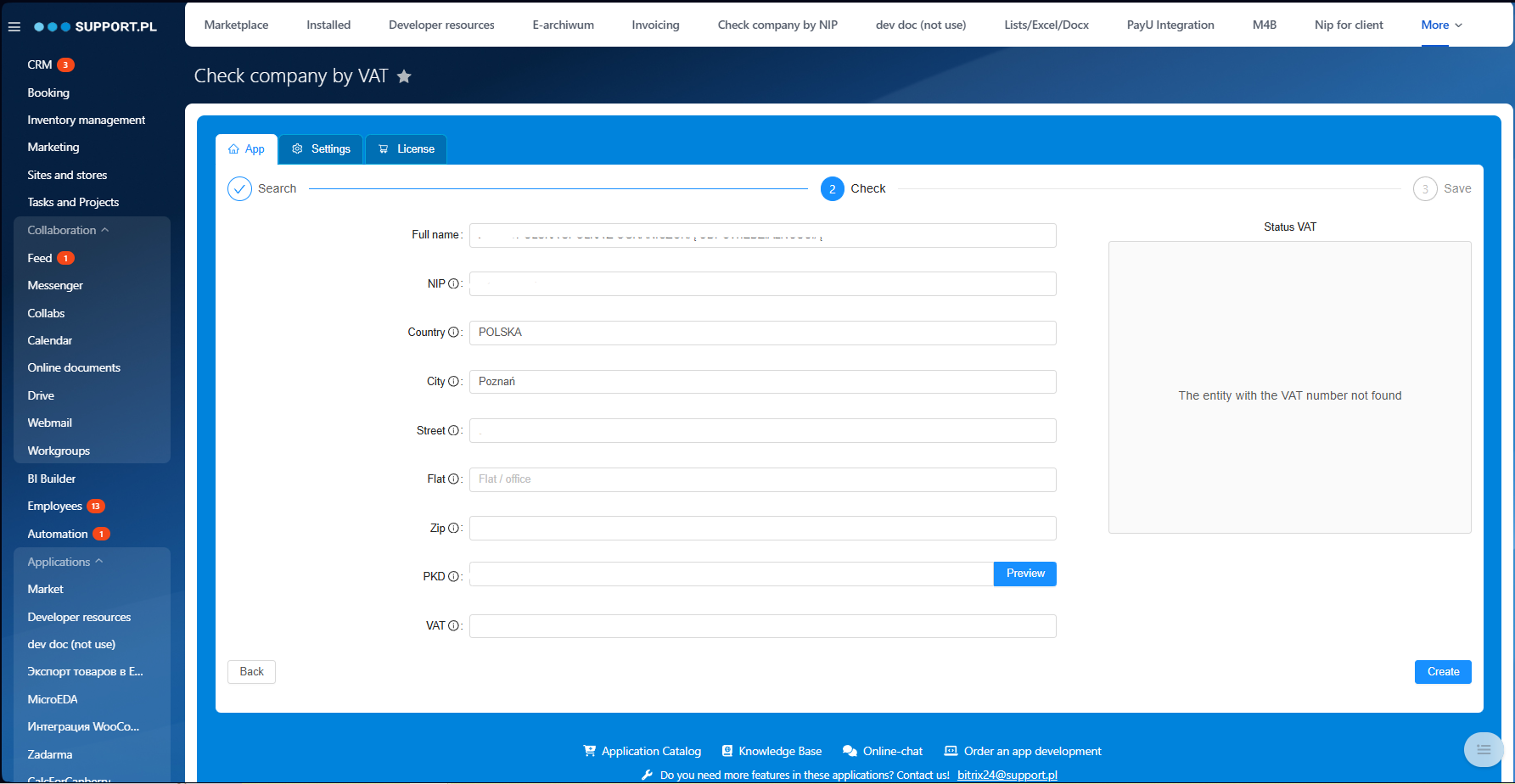Open CRM in the sidebar
Image resolution: width=1515 pixels, height=784 pixels.
tap(40, 64)
